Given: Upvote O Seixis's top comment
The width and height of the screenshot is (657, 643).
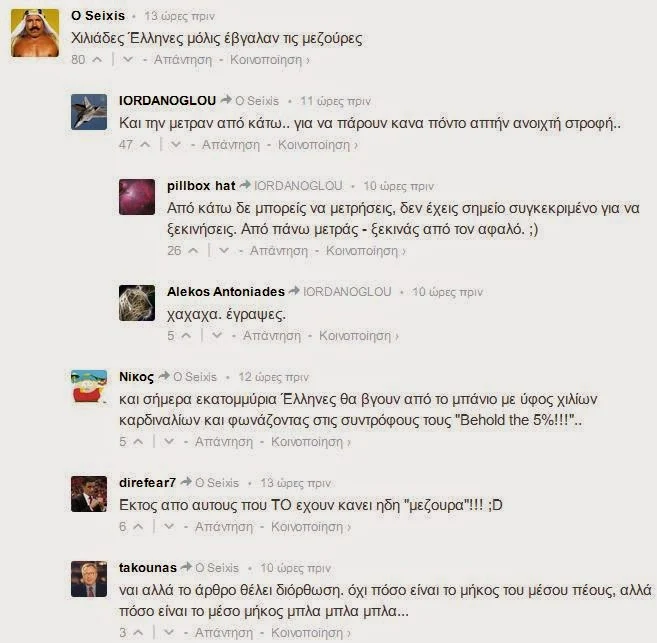Looking at the screenshot, I should (x=97, y=60).
